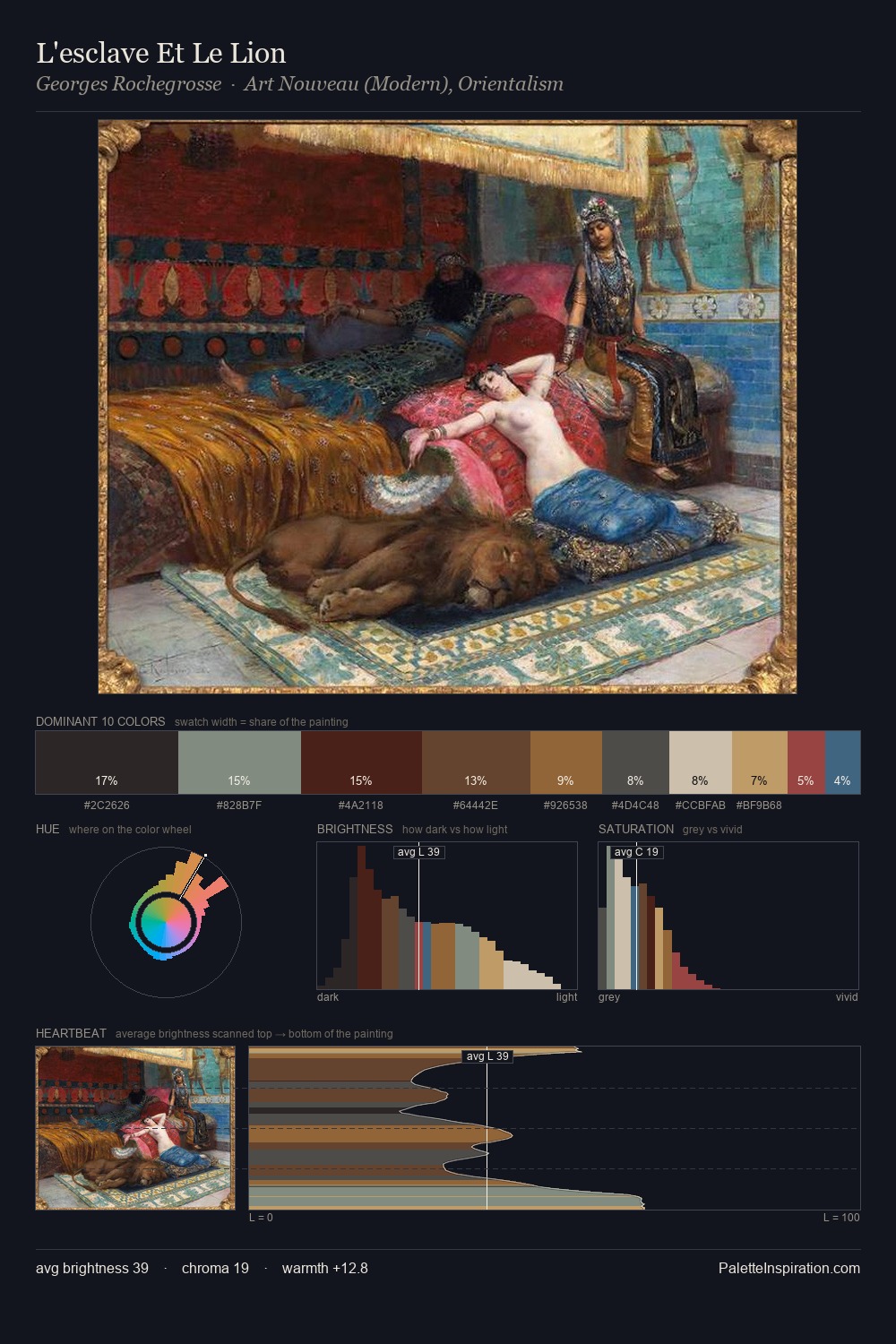Viewport: 896px width, 1344px height.
Task: Click 'grey vs vivid' caption
Action: [712, 830]
